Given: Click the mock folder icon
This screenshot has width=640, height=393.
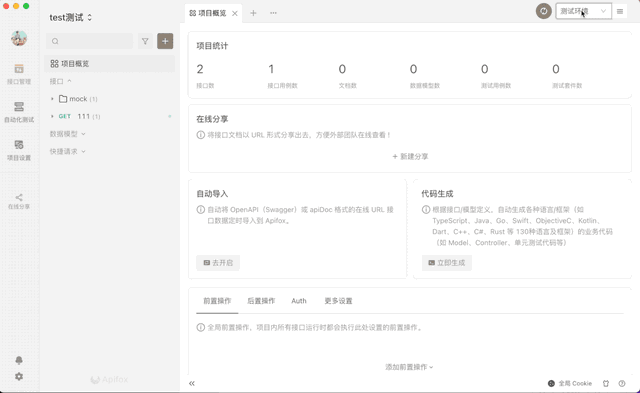Looking at the screenshot, I should point(63,99).
